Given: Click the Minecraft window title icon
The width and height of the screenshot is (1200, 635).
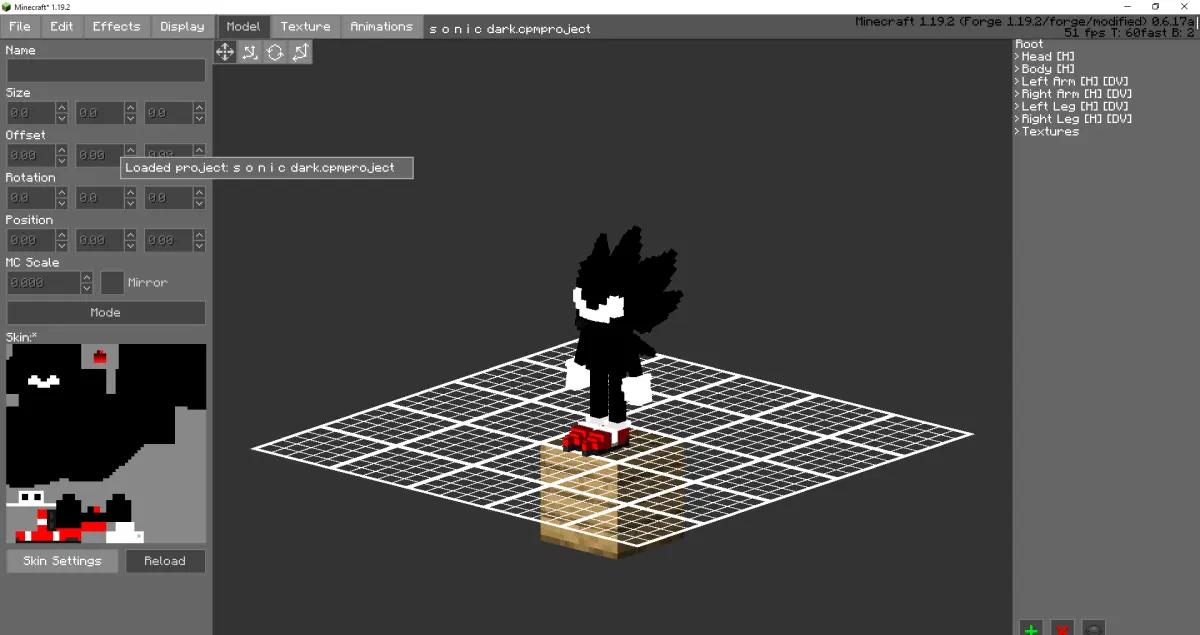Looking at the screenshot, I should pos(8,6).
